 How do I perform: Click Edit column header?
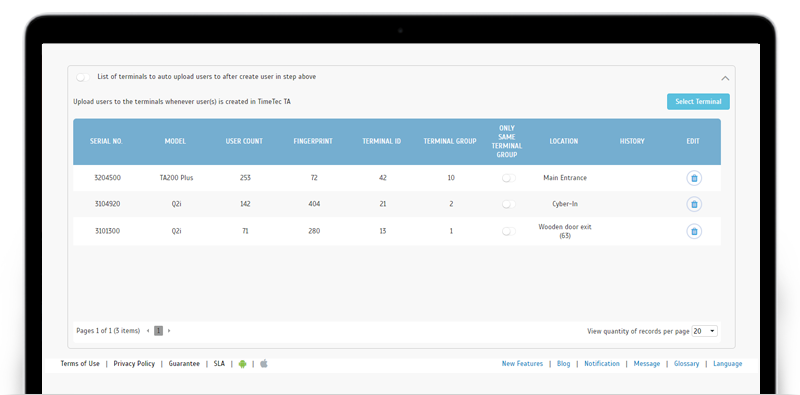(x=693, y=141)
